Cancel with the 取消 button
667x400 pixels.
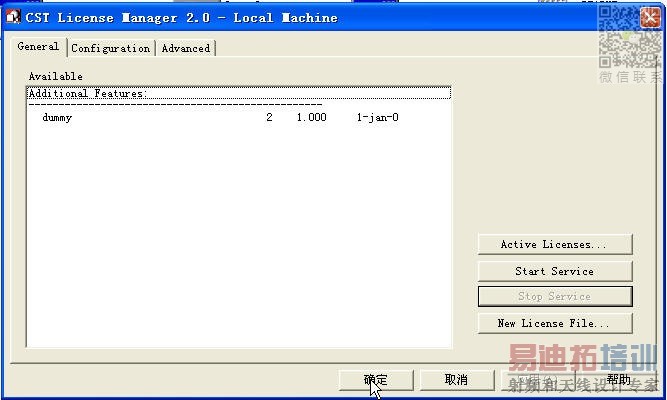[457, 380]
